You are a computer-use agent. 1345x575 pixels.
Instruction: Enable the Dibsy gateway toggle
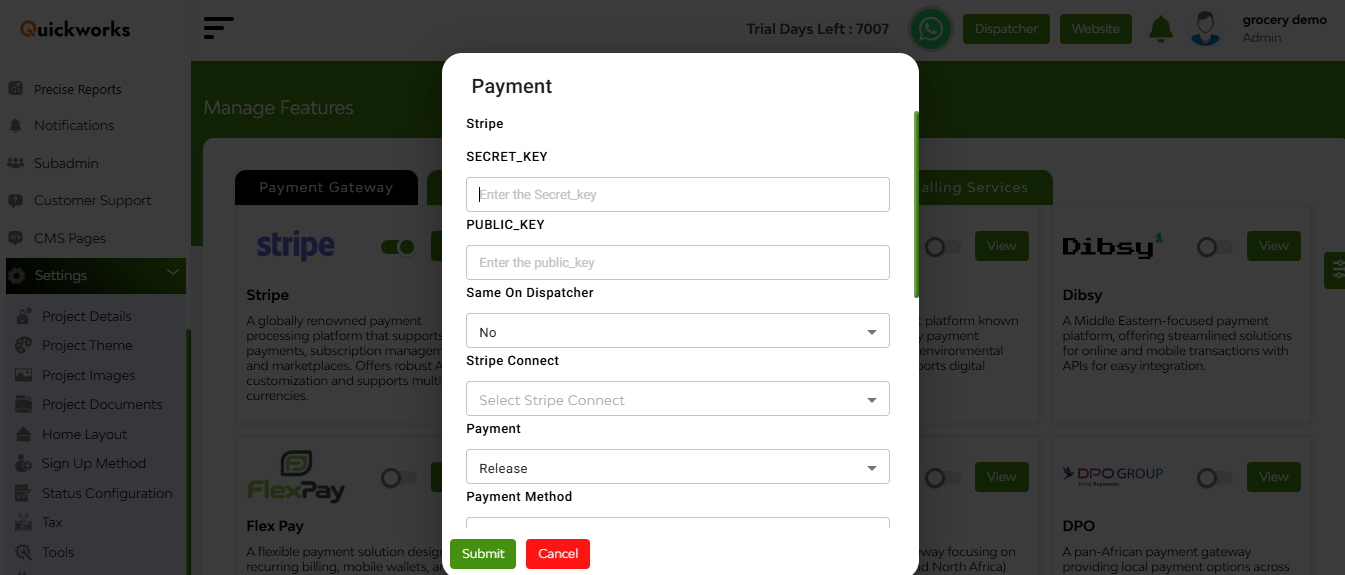(x=1214, y=247)
